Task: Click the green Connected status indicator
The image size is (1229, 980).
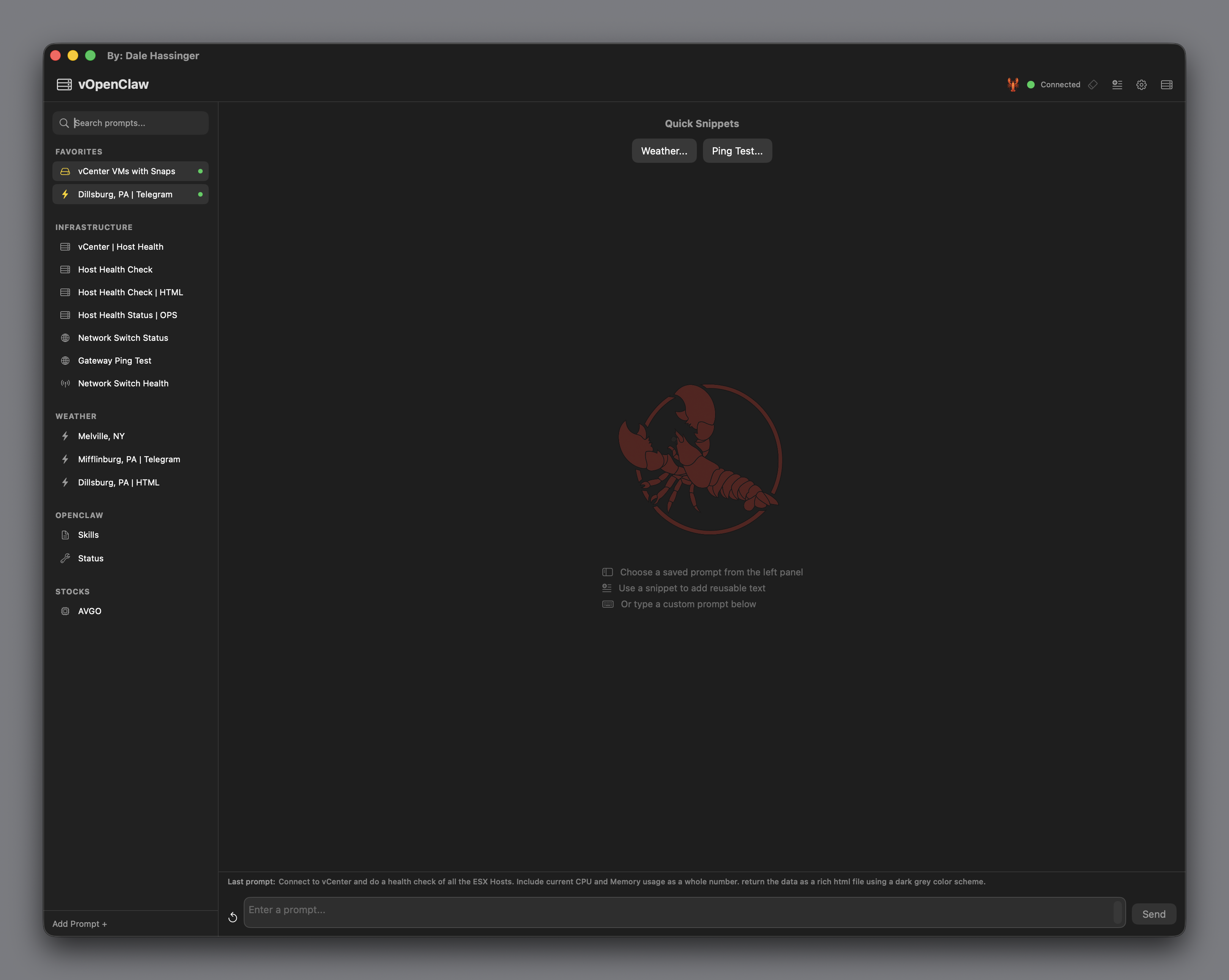Action: [1030, 84]
